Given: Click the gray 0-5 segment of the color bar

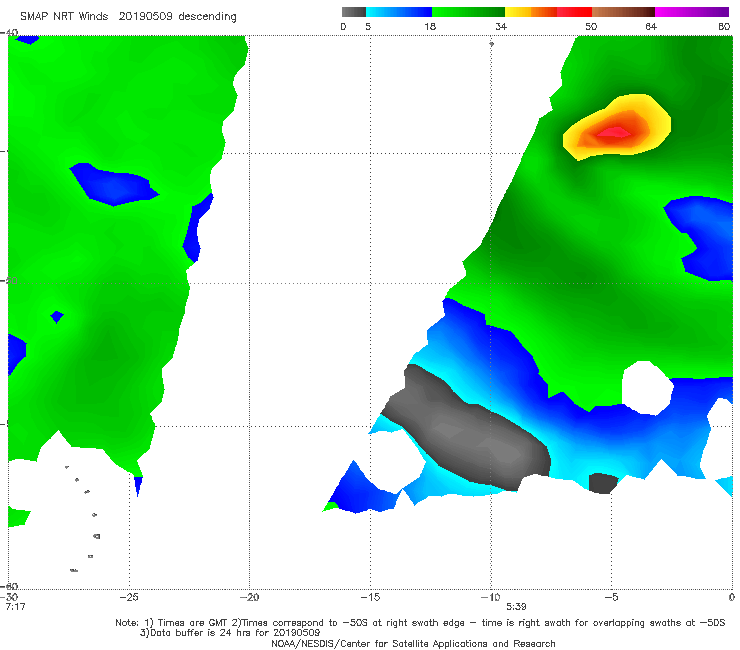Looking at the screenshot, I should click(x=354, y=12).
